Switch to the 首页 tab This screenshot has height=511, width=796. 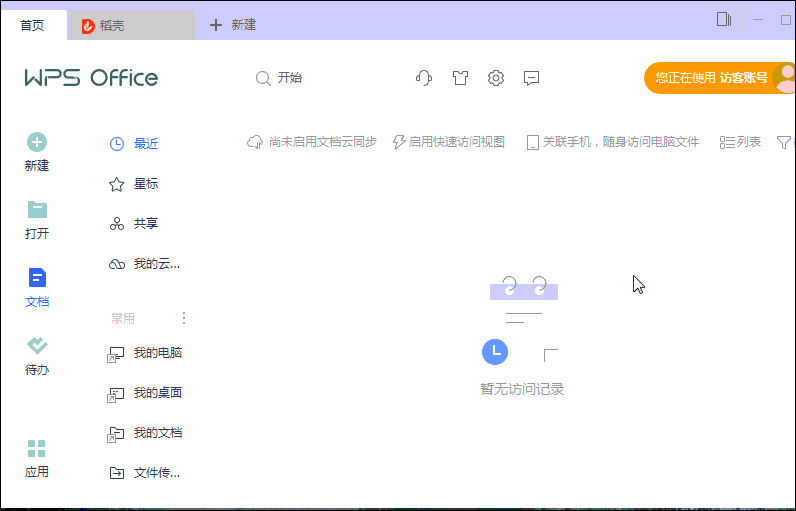(33, 25)
